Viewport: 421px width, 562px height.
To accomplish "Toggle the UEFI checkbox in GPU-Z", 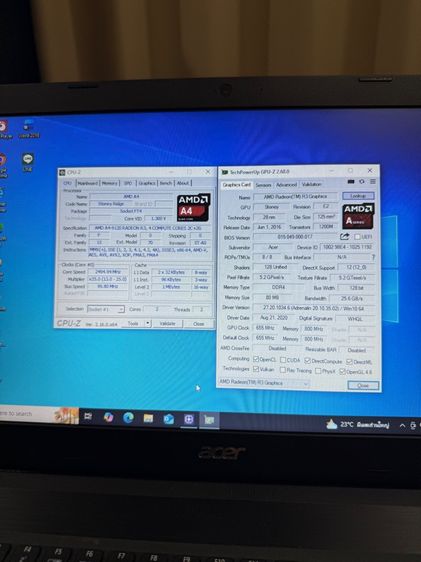I will coord(357,237).
